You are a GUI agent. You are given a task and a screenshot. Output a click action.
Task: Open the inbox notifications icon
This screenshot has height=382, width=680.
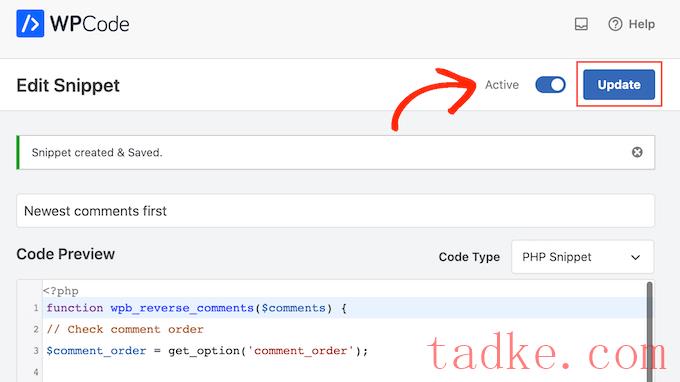pos(581,24)
